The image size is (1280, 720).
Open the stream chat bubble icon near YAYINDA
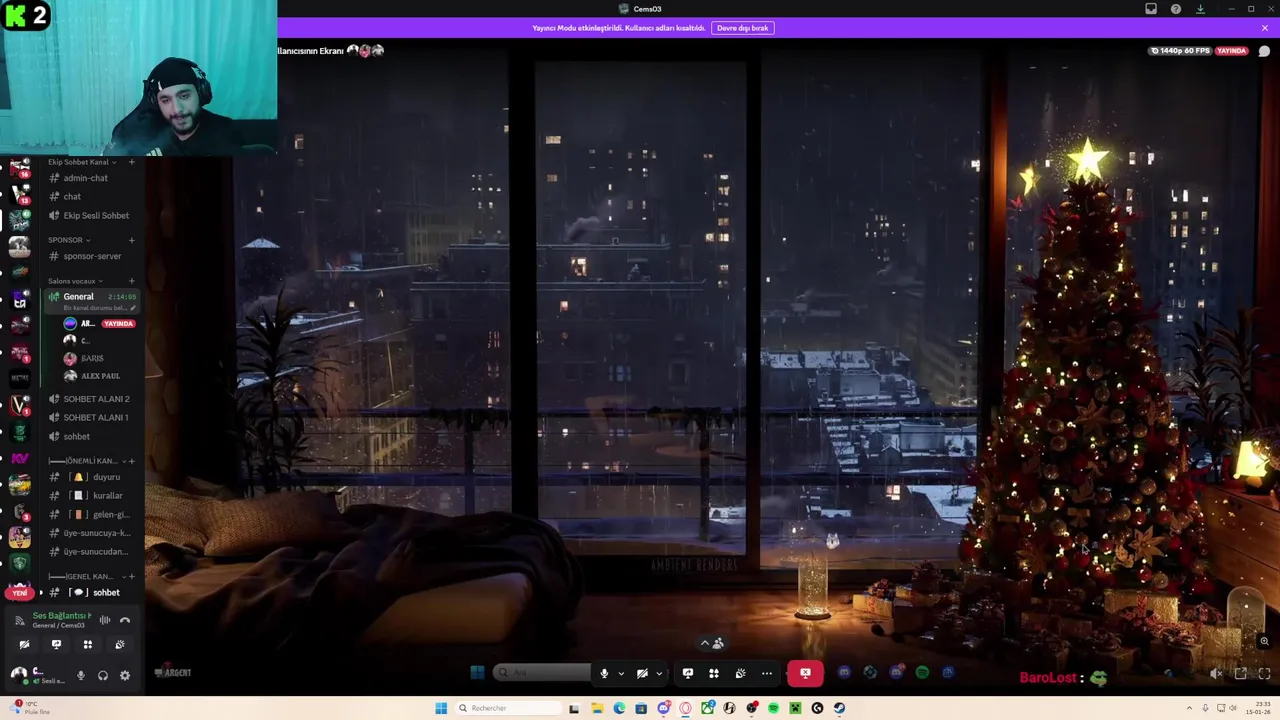pos(1264,51)
